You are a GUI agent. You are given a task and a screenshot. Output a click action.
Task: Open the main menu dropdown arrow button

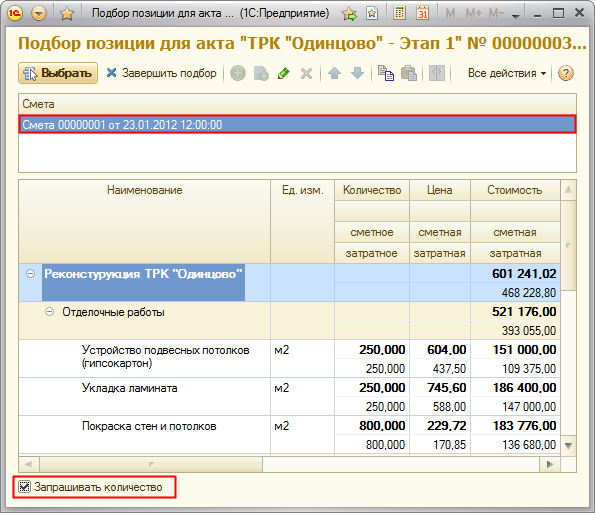tap(39, 13)
